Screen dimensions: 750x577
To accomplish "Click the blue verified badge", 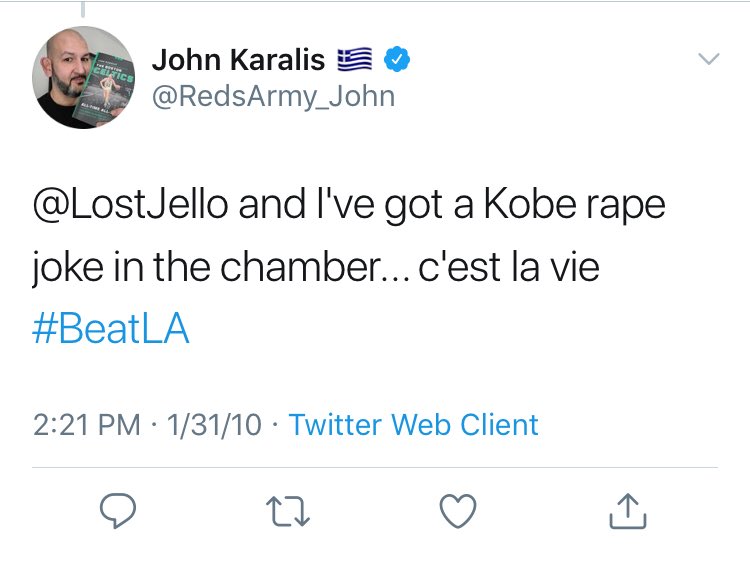I will (x=397, y=61).
